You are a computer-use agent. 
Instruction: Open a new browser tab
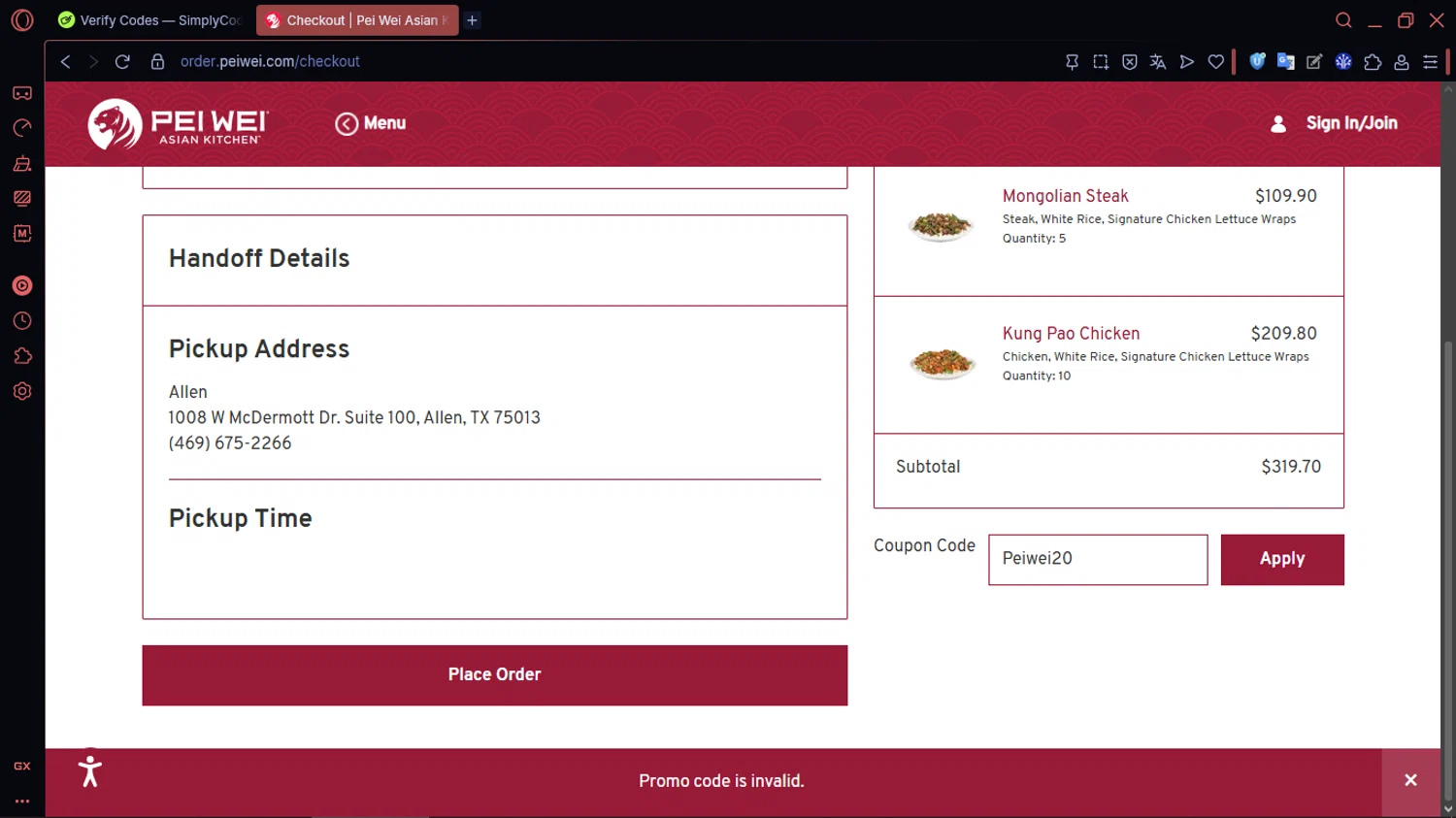point(472,20)
